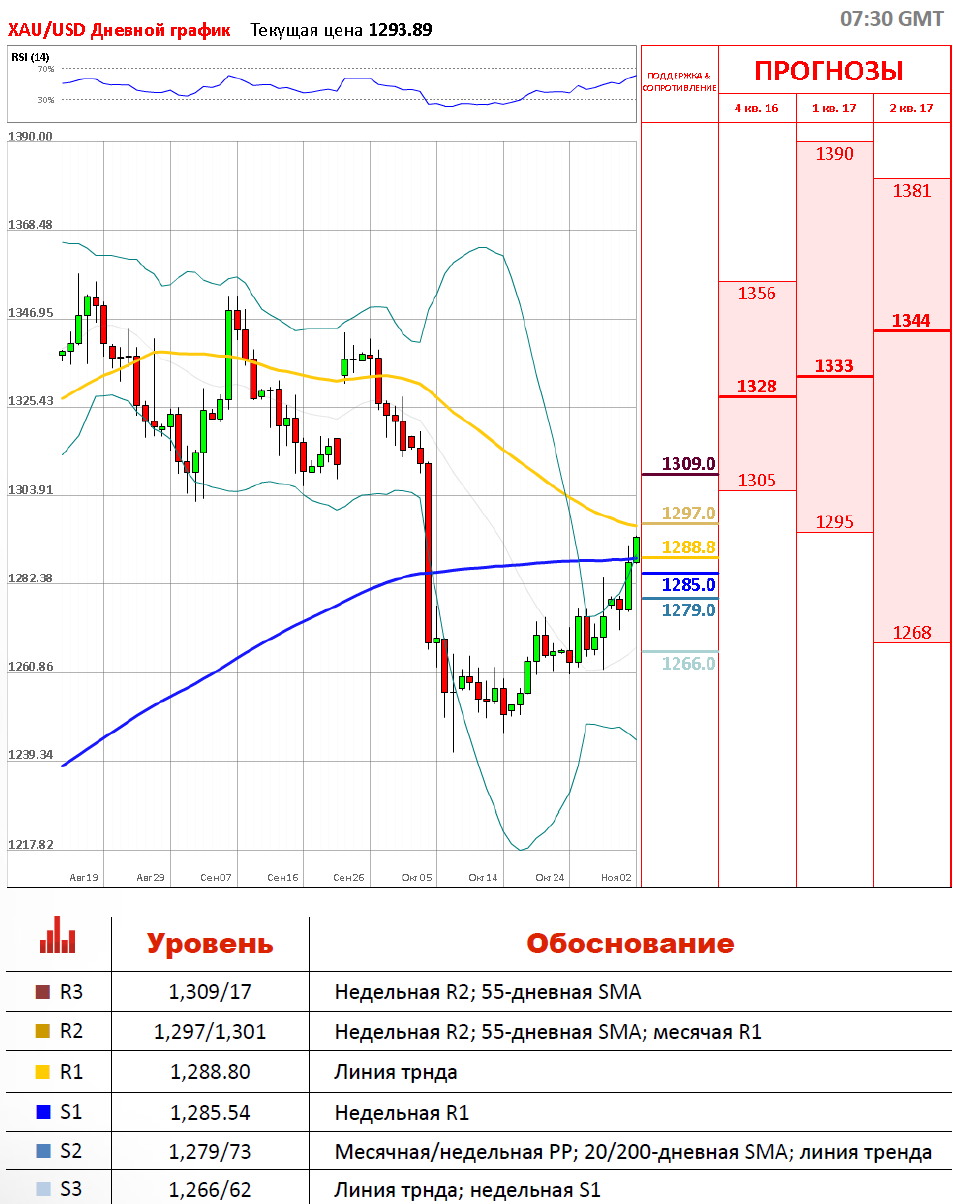Select the S3 light blue marker

point(42,1189)
